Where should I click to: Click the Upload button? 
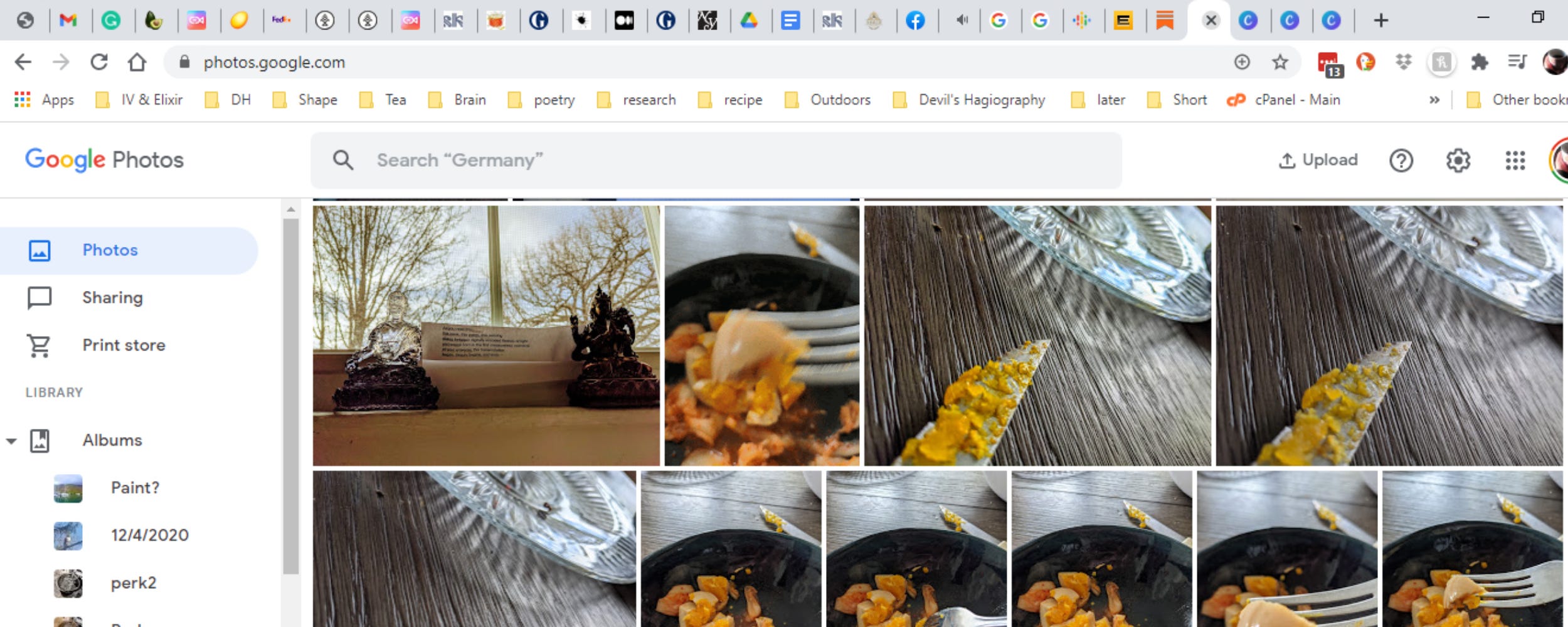point(1318,161)
